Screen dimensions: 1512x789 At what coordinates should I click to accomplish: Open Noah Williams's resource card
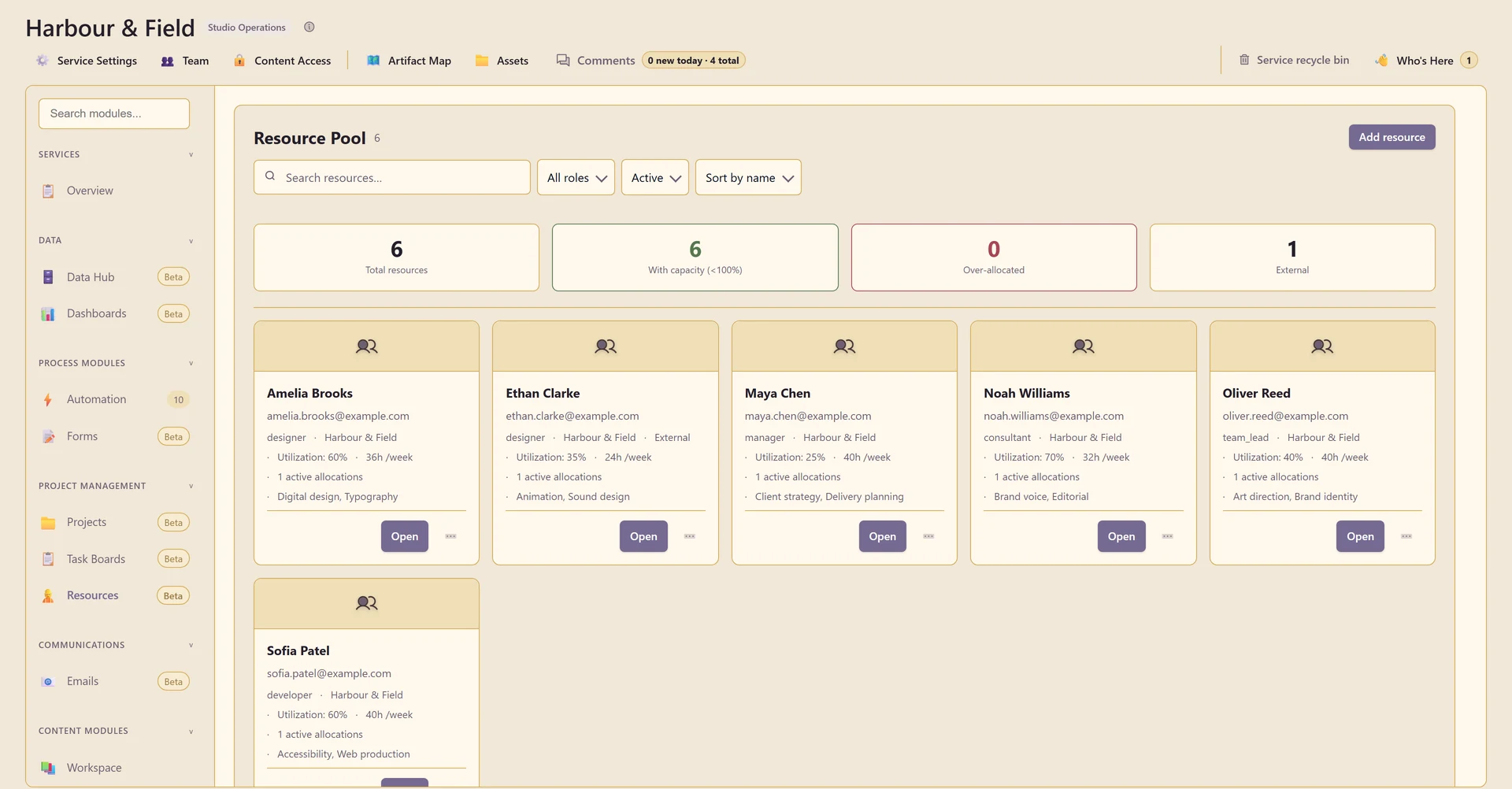coord(1121,536)
